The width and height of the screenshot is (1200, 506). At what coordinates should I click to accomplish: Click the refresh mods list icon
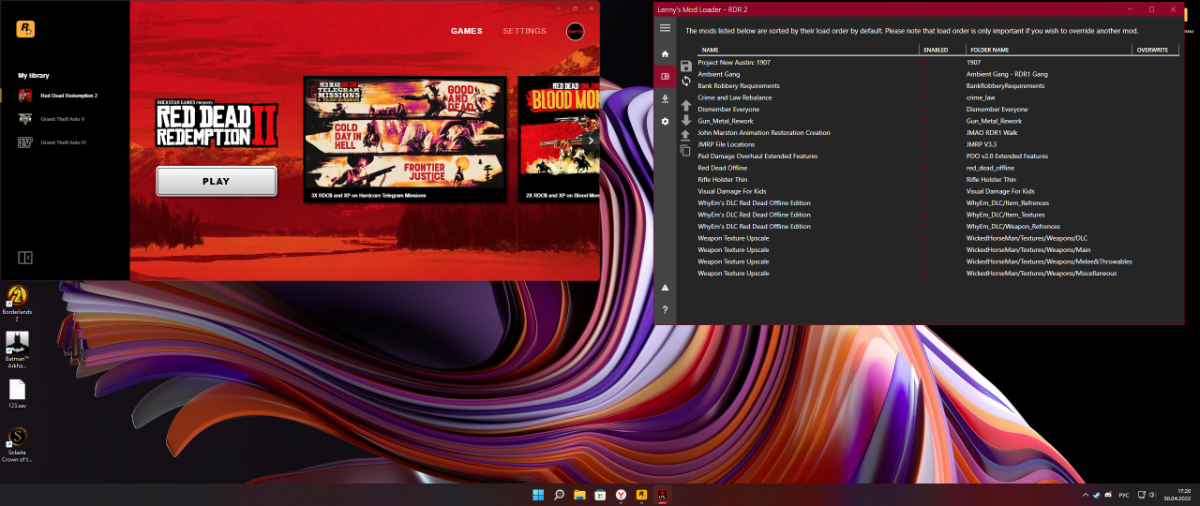686,81
